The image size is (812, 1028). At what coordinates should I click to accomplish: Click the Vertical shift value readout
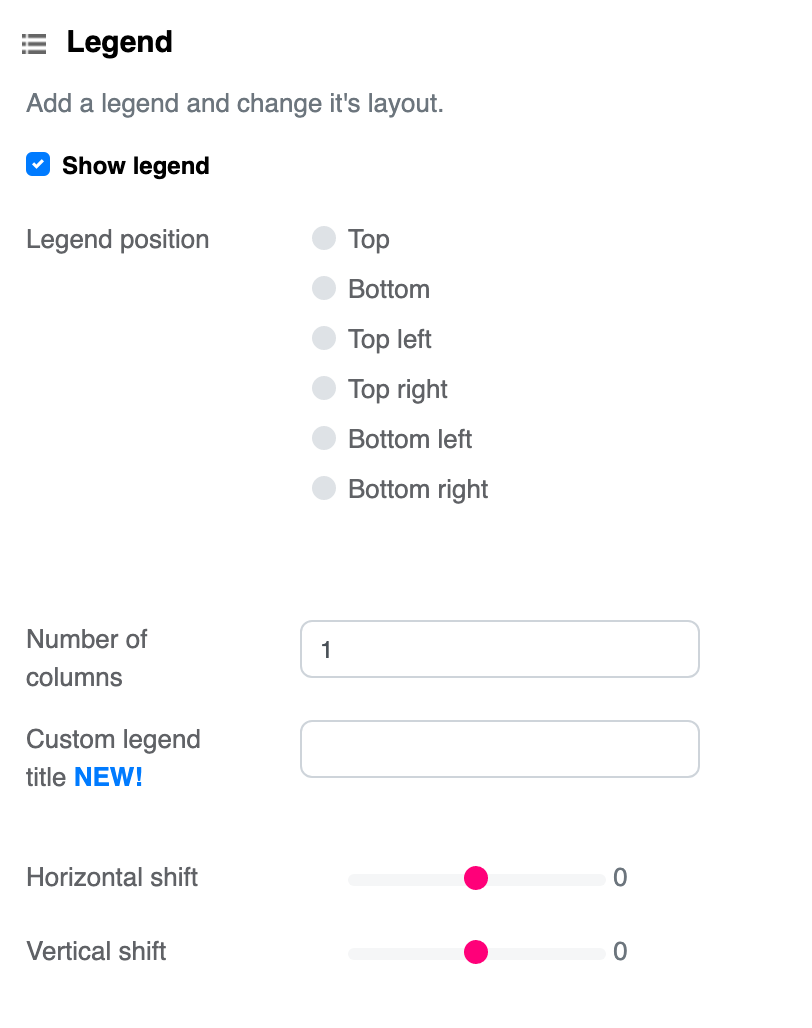(x=620, y=952)
